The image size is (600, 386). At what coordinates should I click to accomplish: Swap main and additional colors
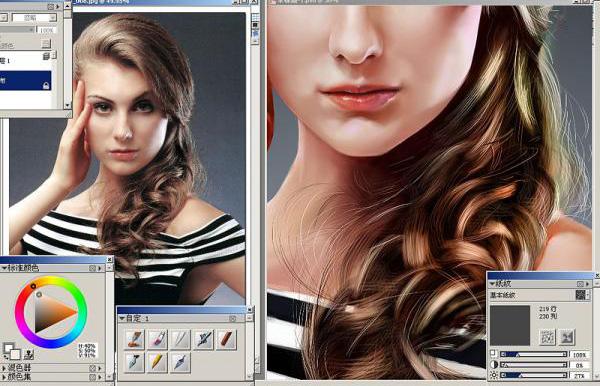pyautogui.click(x=5, y=357)
